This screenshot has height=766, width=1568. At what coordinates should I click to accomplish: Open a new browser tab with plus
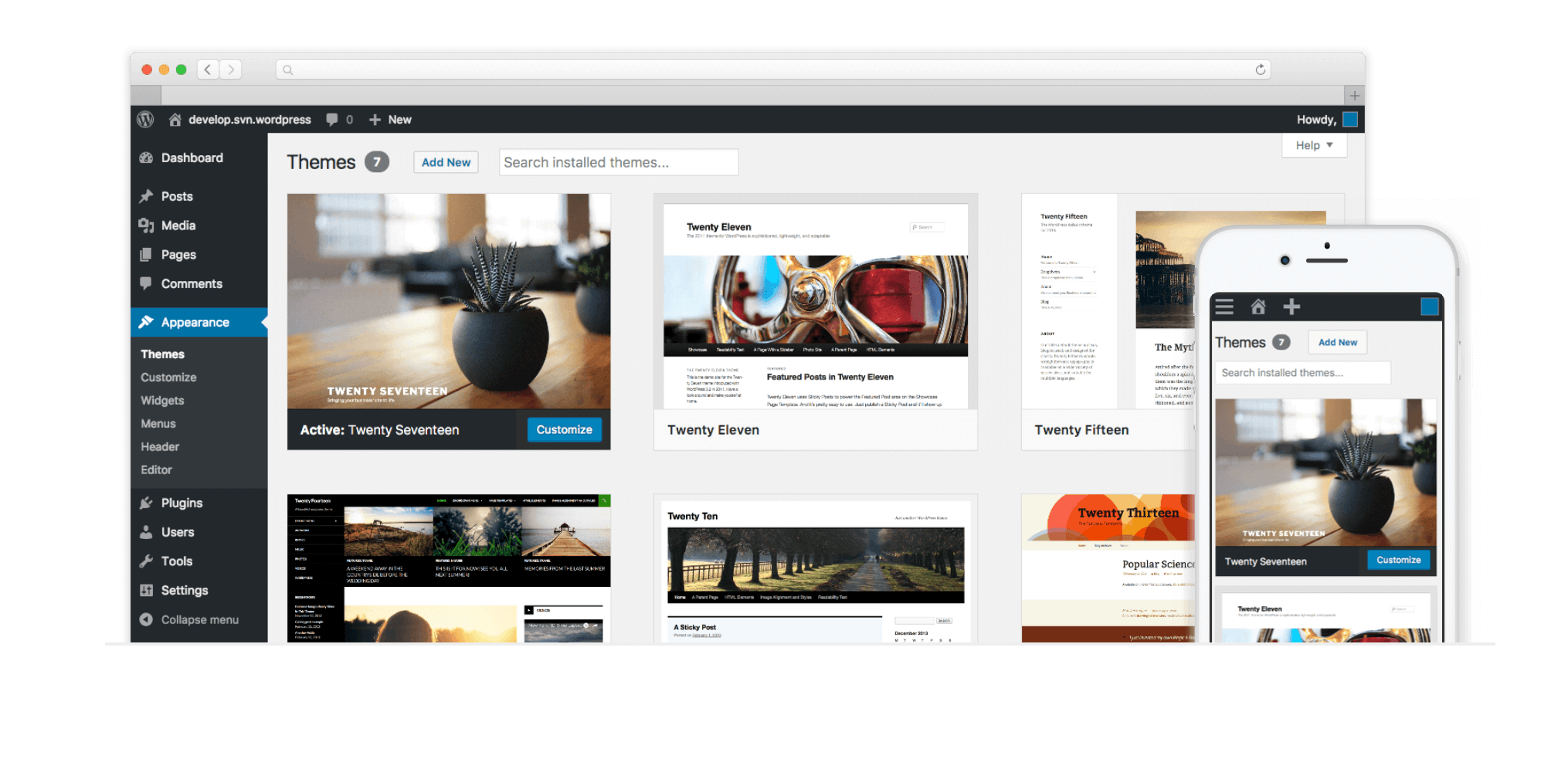point(1355,96)
